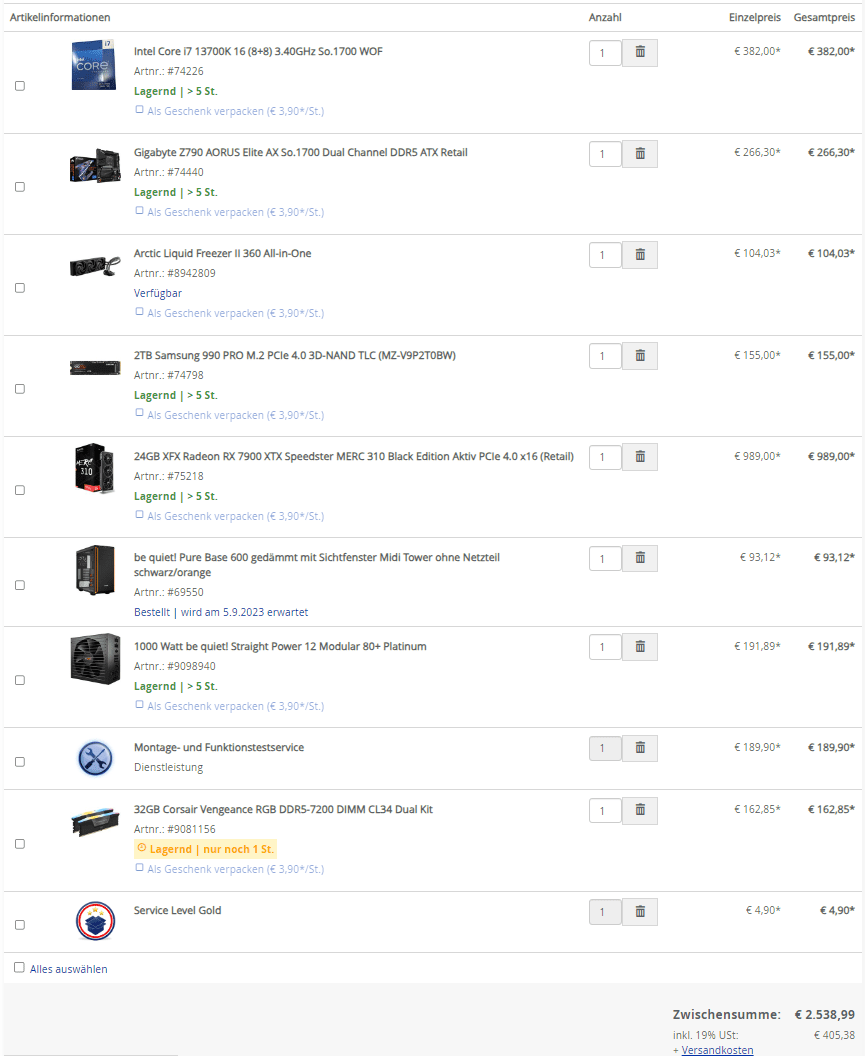This screenshot has height=1056, width=865.
Task: Remove XFX Radeon RX 7900 XTX with trash icon
Action: coord(640,457)
